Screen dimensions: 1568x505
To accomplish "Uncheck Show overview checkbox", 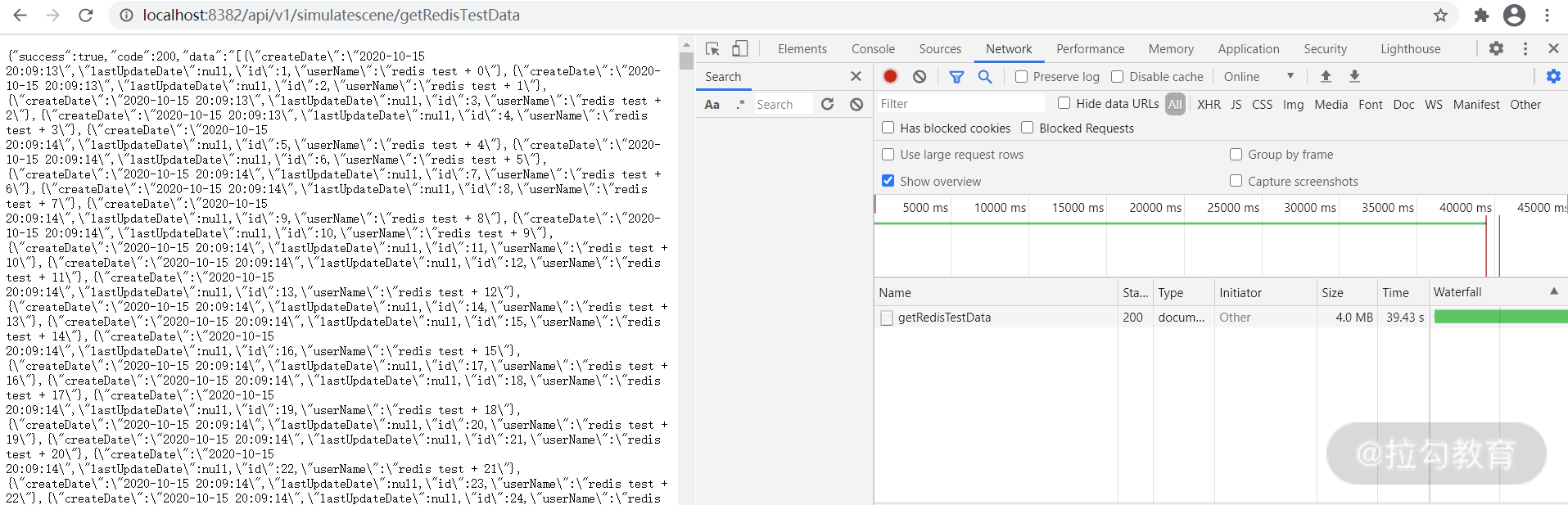I will [888, 181].
